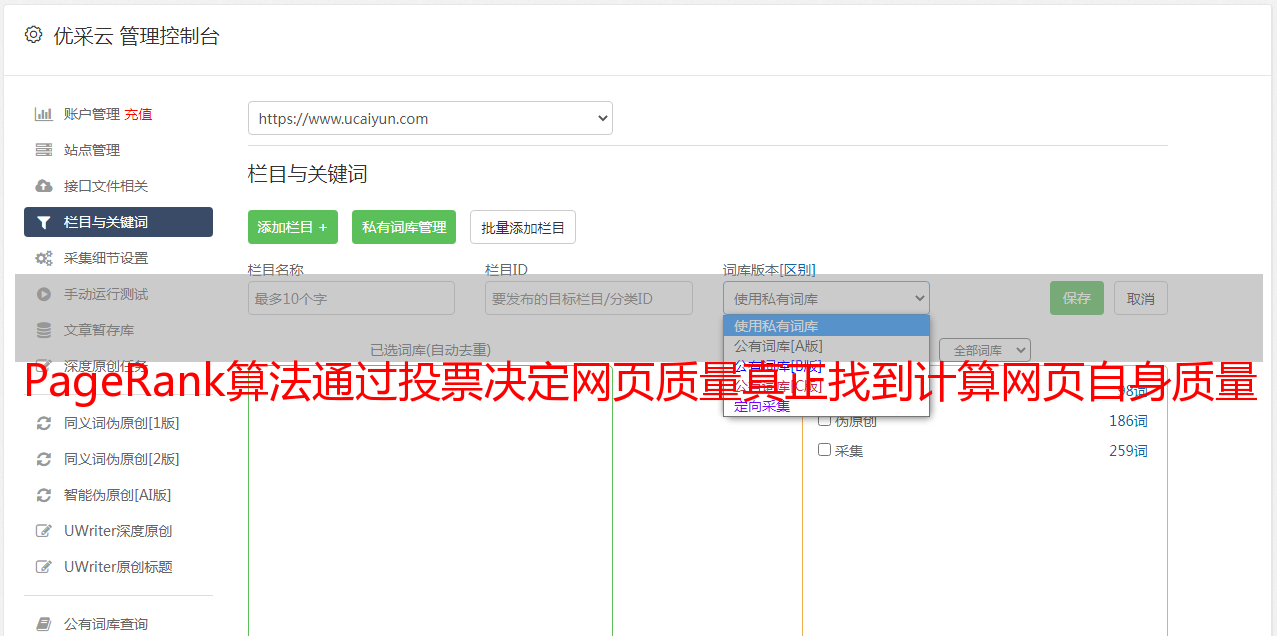Click the green 保存 button
The width and height of the screenshot is (1277, 636).
point(1077,298)
